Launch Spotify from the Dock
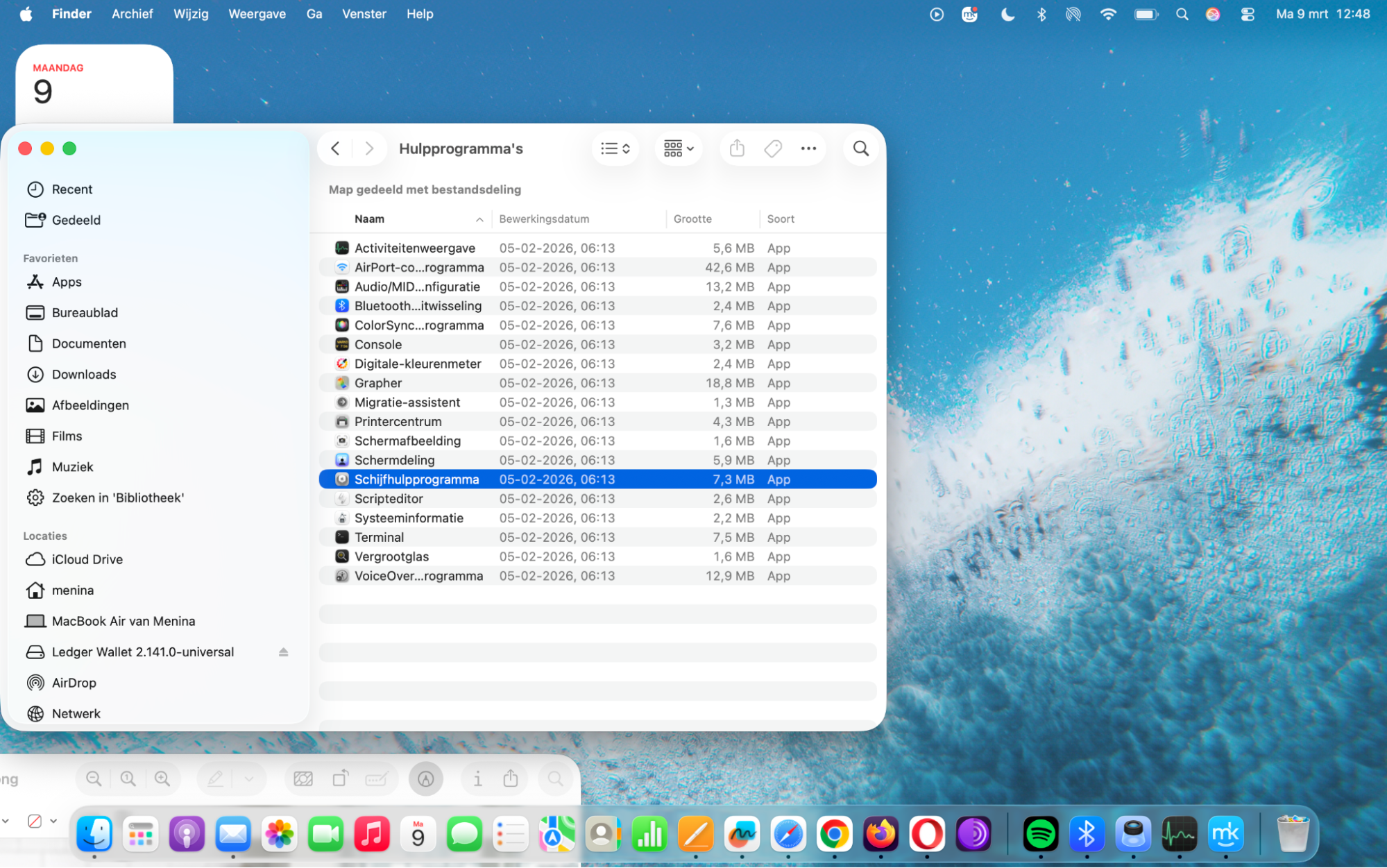Image resolution: width=1387 pixels, height=868 pixels. [x=1041, y=833]
